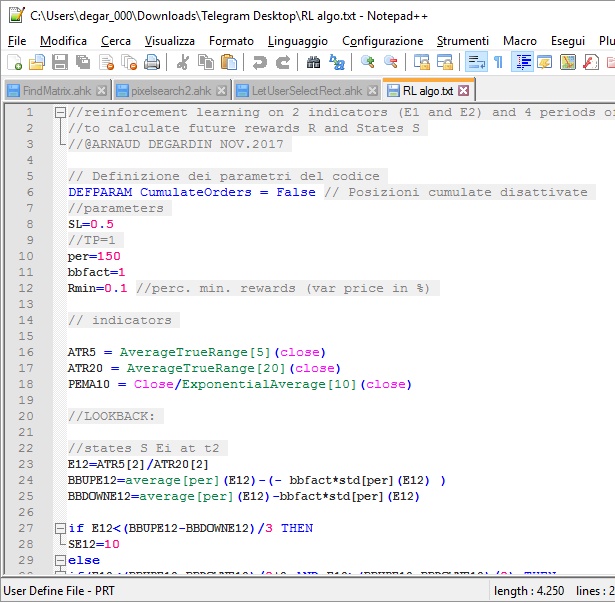Toggle Word wrap in the toolbar
Image resolution: width=615 pixels, height=603 pixels.
(476, 62)
